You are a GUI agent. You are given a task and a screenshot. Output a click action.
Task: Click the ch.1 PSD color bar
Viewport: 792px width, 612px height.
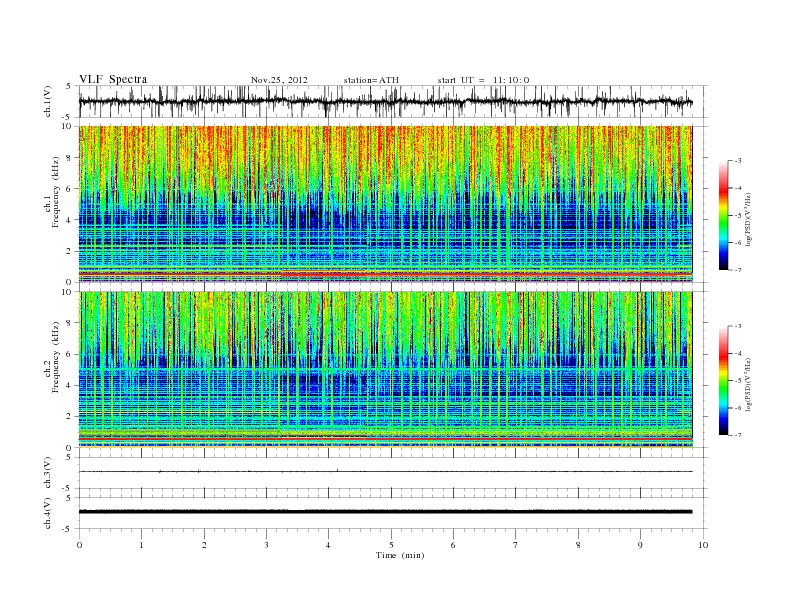(x=724, y=215)
